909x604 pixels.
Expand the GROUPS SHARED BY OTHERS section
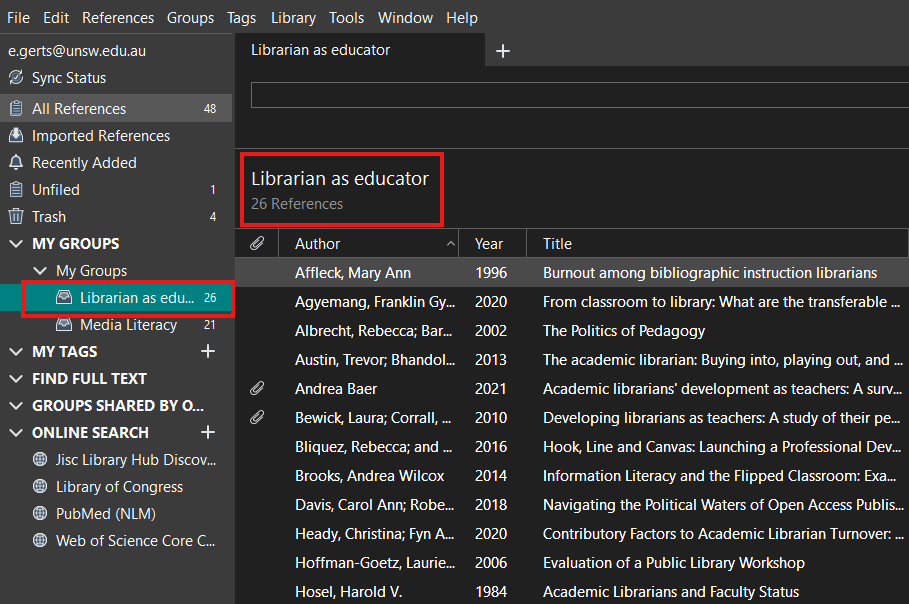pyautogui.click(x=15, y=405)
